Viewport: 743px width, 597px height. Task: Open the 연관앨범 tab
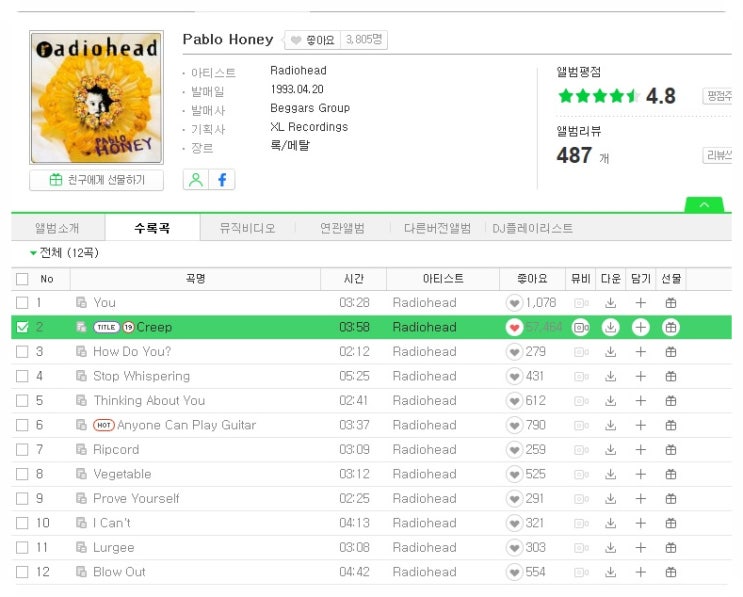(342, 228)
